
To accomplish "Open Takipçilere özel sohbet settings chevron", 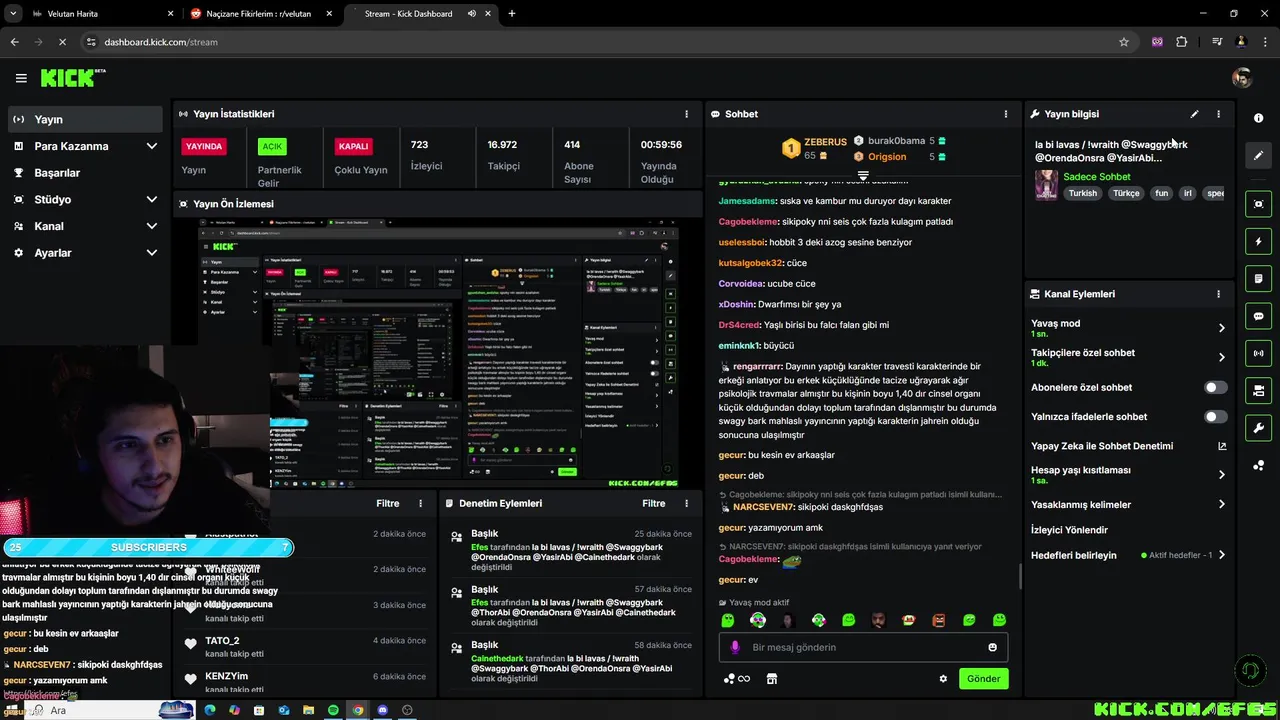I will (x=1221, y=357).
